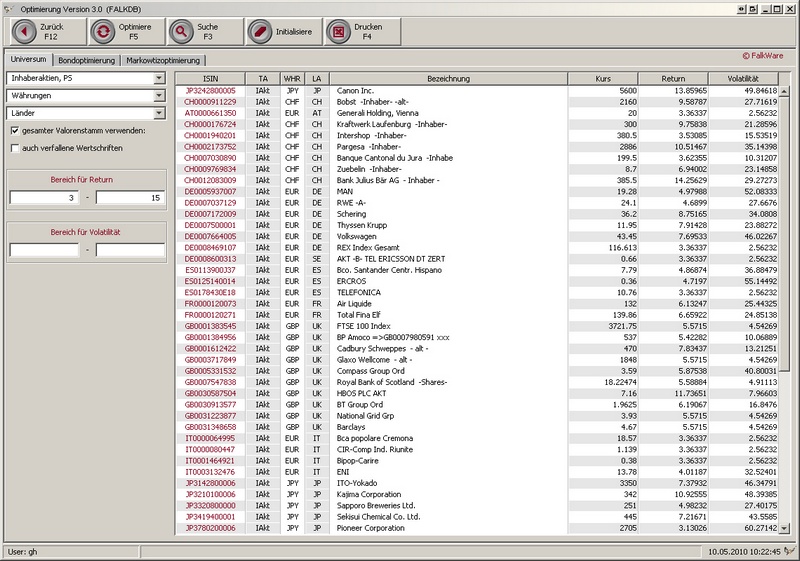Select ISIN JP3242800005 Canon row

(477, 91)
